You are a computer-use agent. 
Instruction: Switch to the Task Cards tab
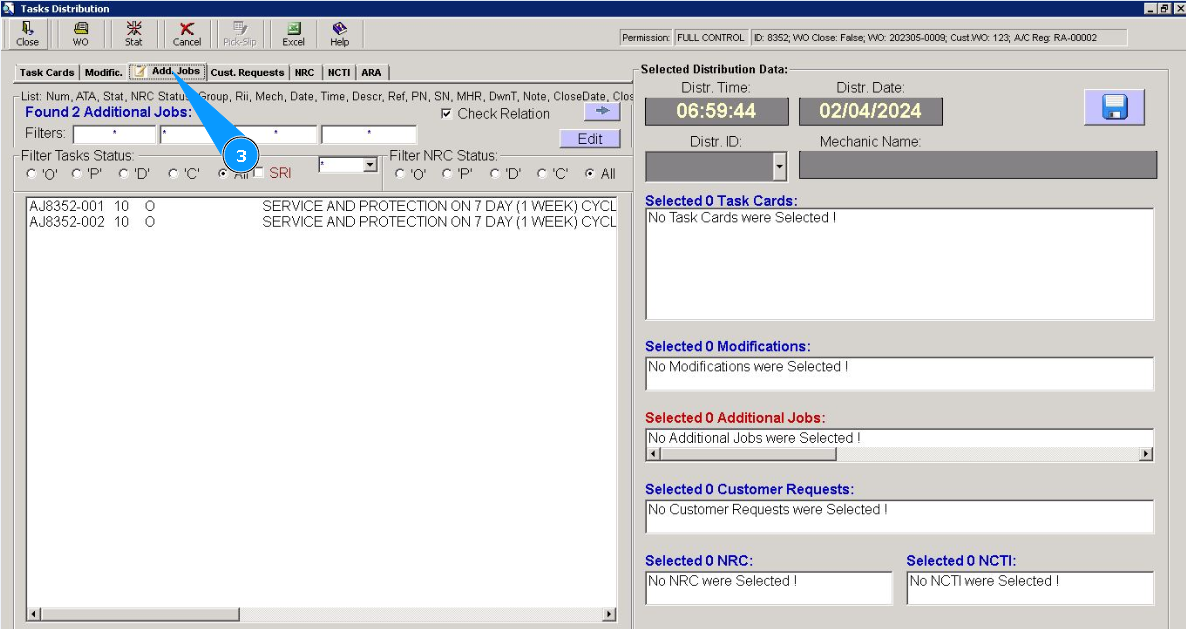(x=47, y=73)
